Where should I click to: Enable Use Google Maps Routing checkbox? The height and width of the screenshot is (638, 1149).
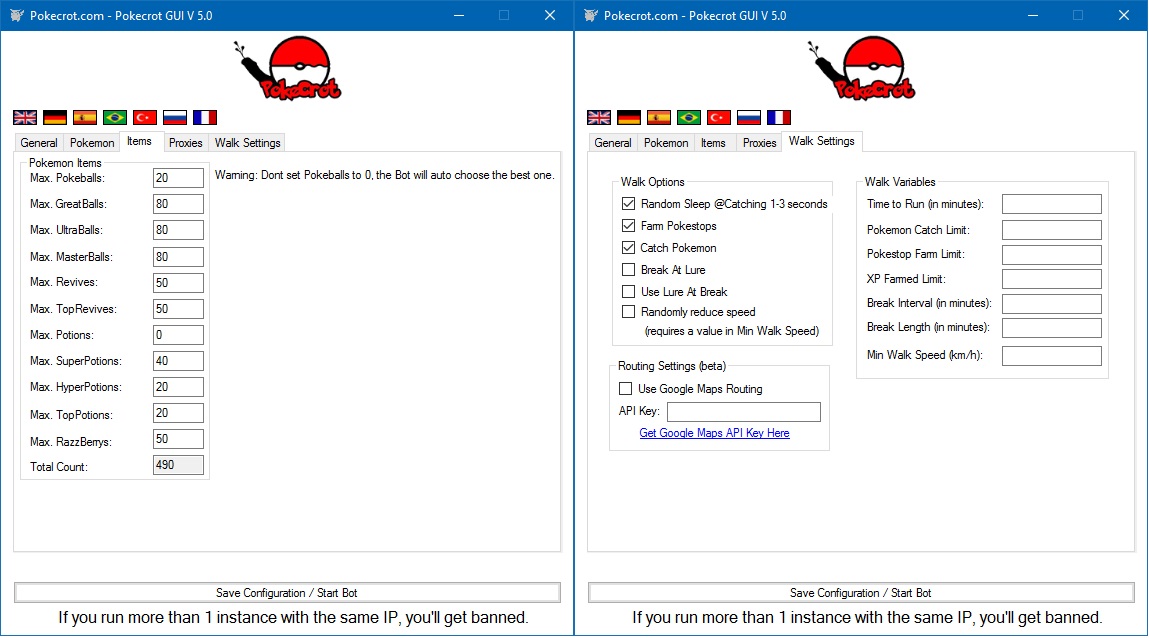pyautogui.click(x=625, y=388)
